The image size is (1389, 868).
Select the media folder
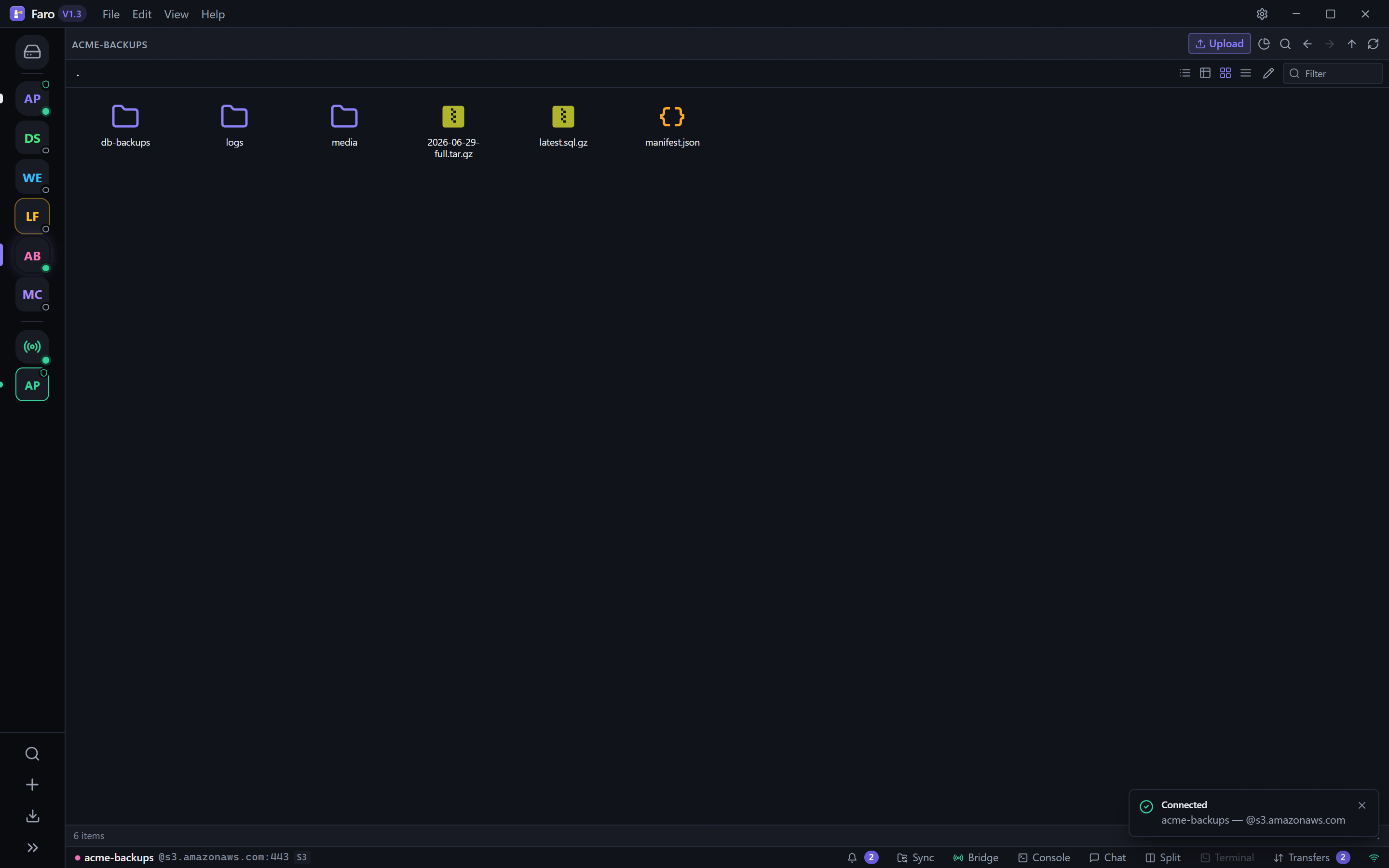click(x=344, y=126)
